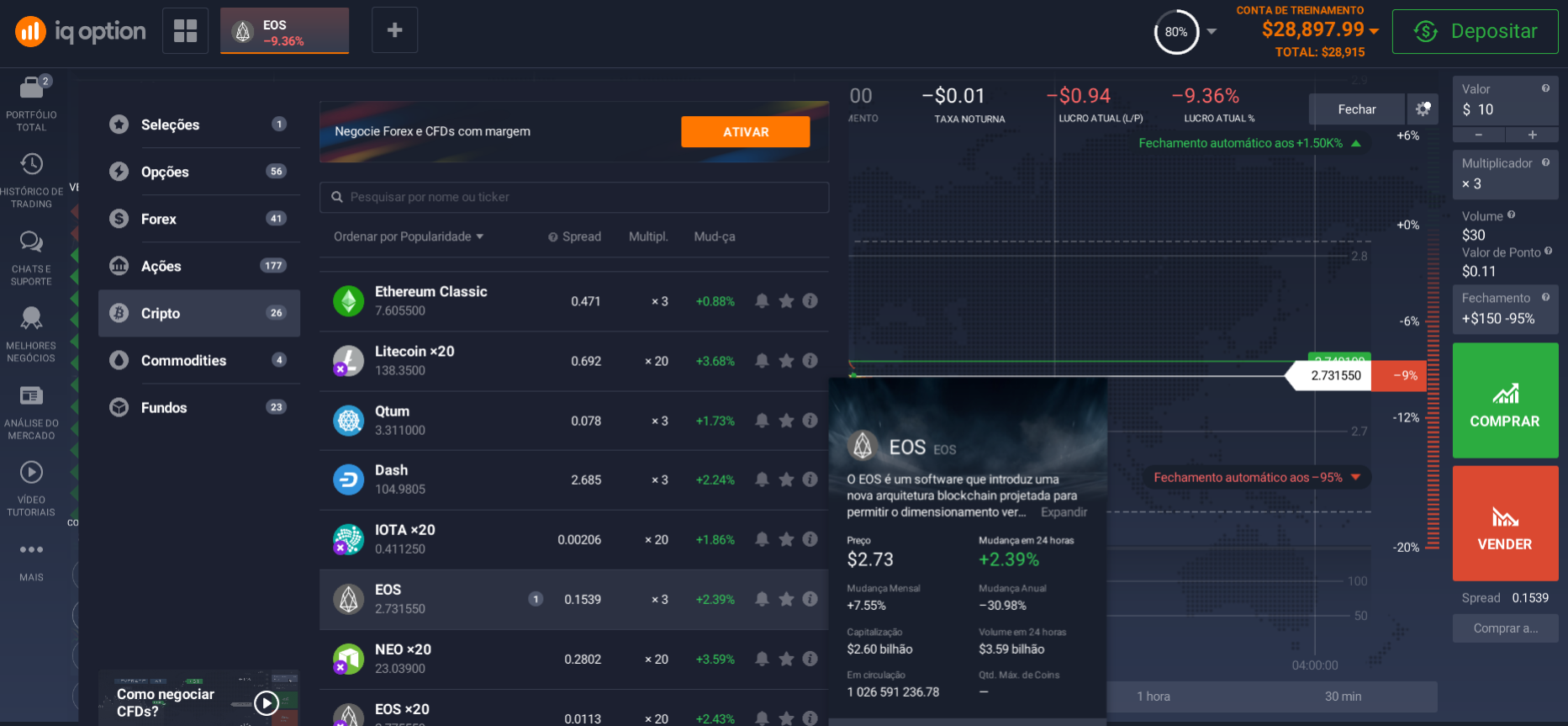Viewport: 1568px width, 726px height.
Task: Select the Seleções category
Action: (x=199, y=125)
